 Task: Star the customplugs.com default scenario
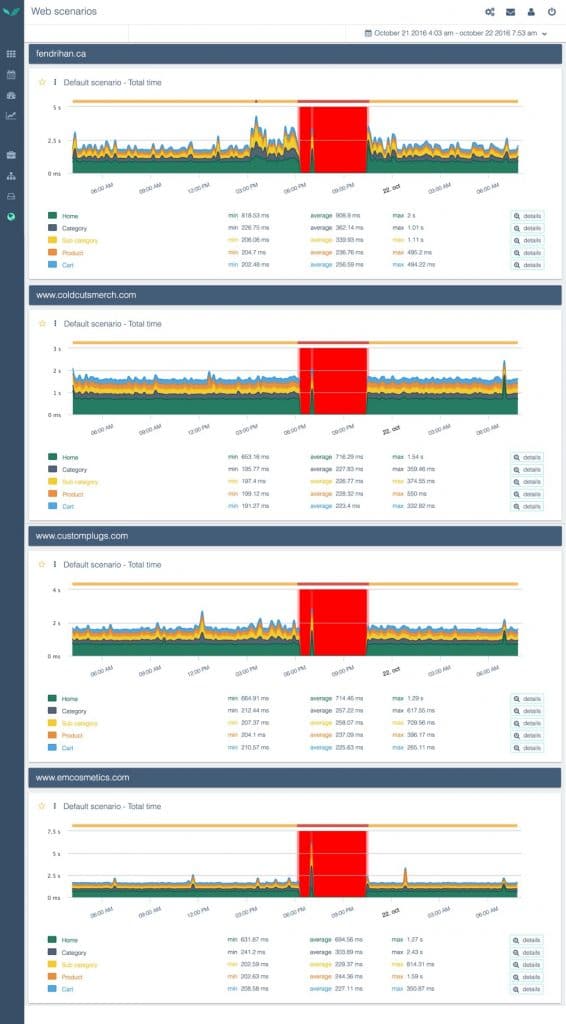42,564
